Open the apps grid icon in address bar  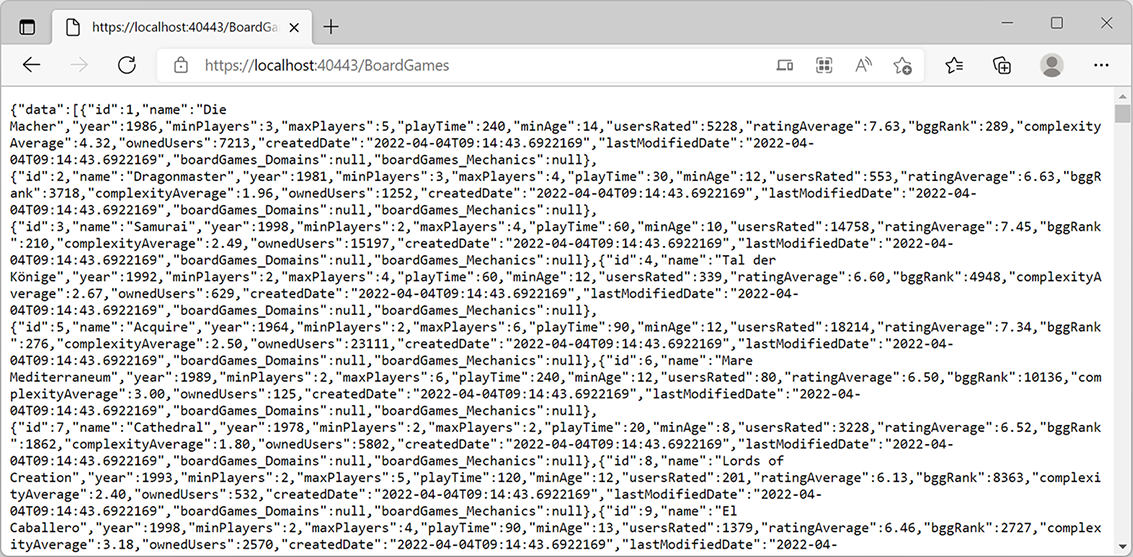coord(824,66)
